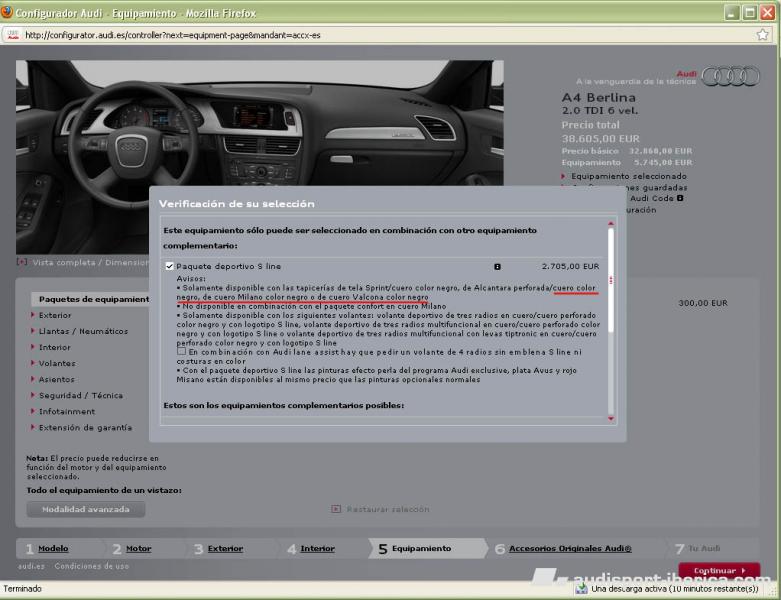Go to step 3 Exterior
The height and width of the screenshot is (600, 781).
pyautogui.click(x=225, y=548)
